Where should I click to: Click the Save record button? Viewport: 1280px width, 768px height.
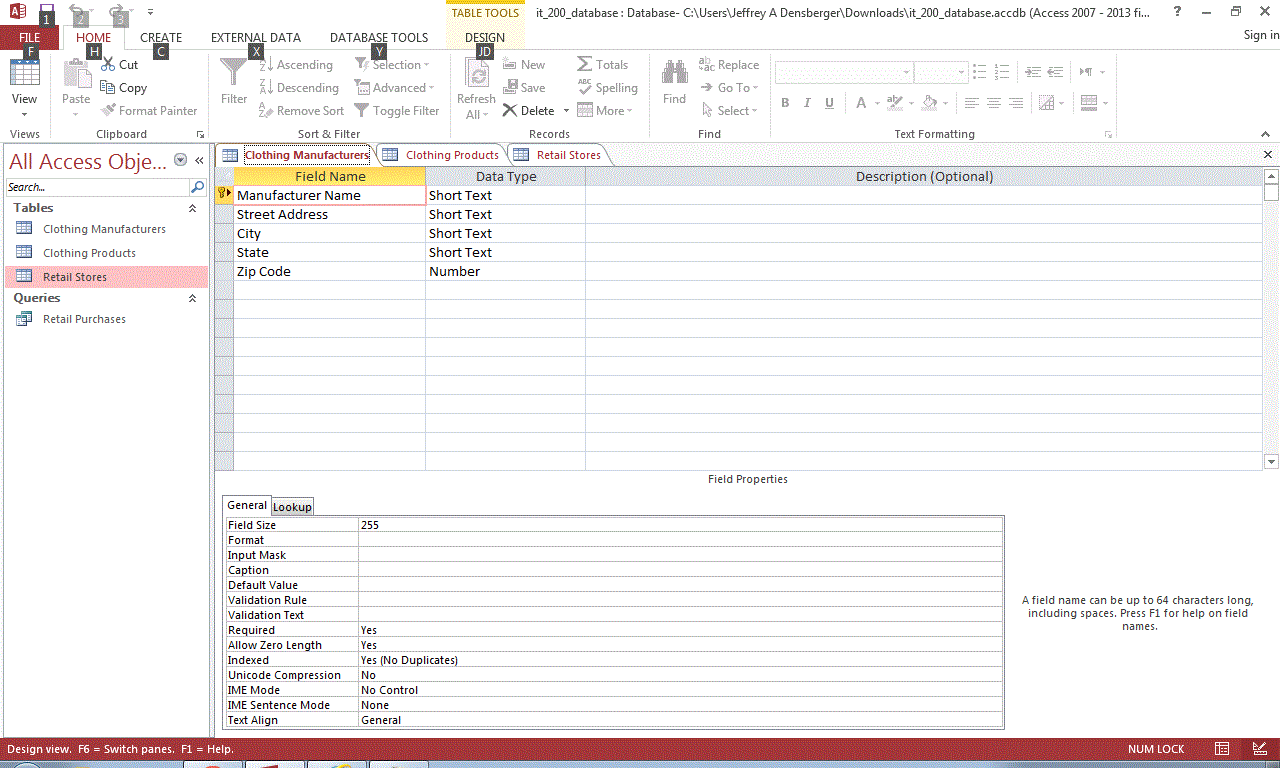(526, 87)
